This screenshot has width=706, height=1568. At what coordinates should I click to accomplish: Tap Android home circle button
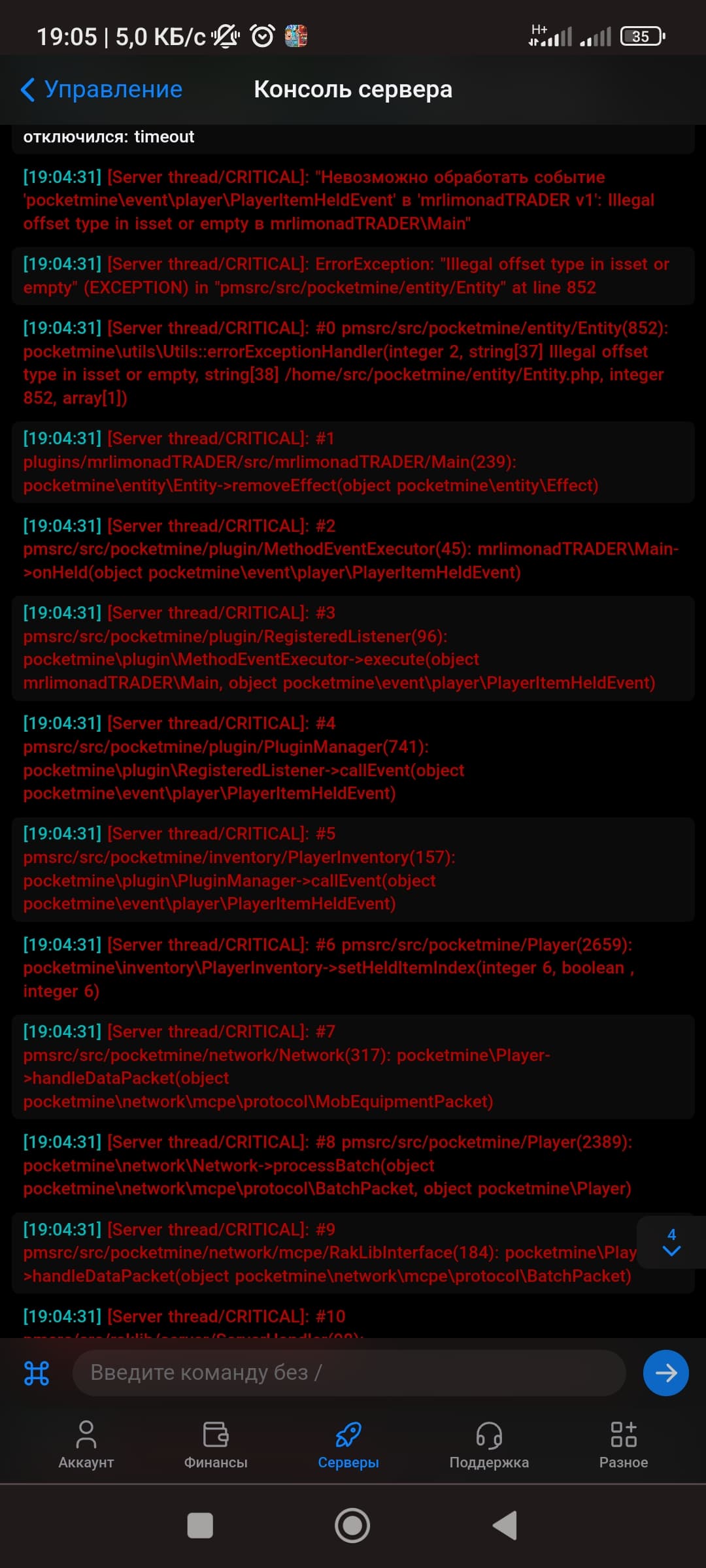[352, 1526]
